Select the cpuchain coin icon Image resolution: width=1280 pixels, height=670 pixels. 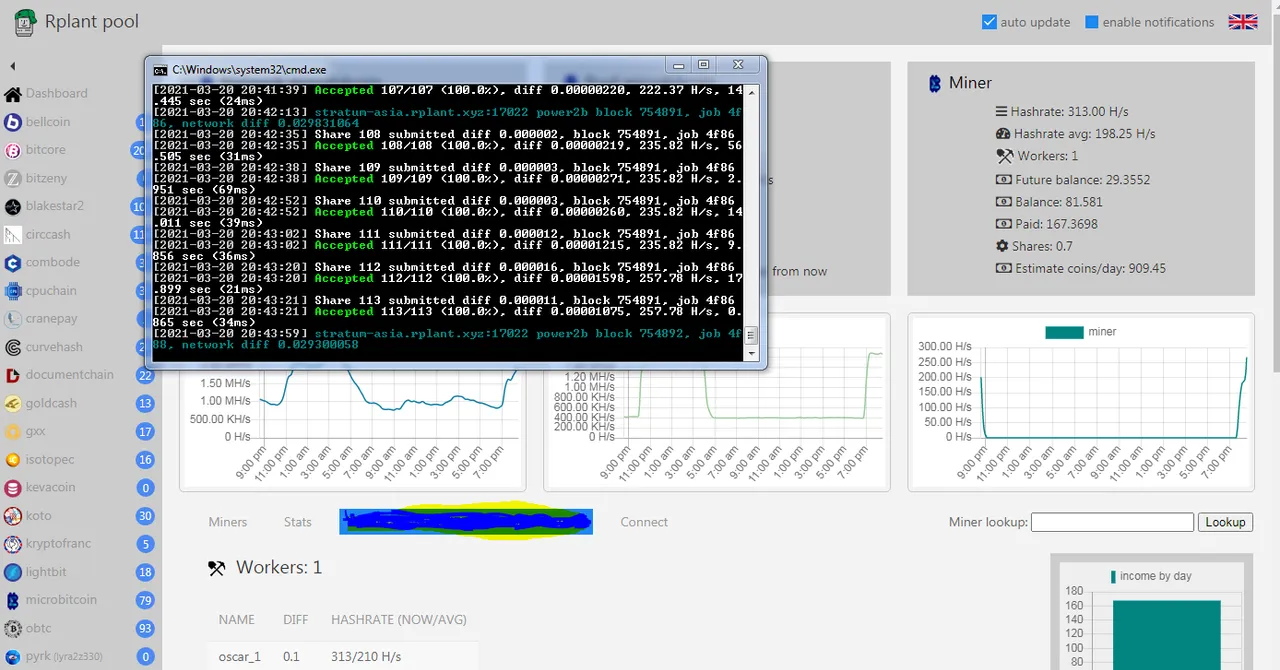tap(13, 291)
